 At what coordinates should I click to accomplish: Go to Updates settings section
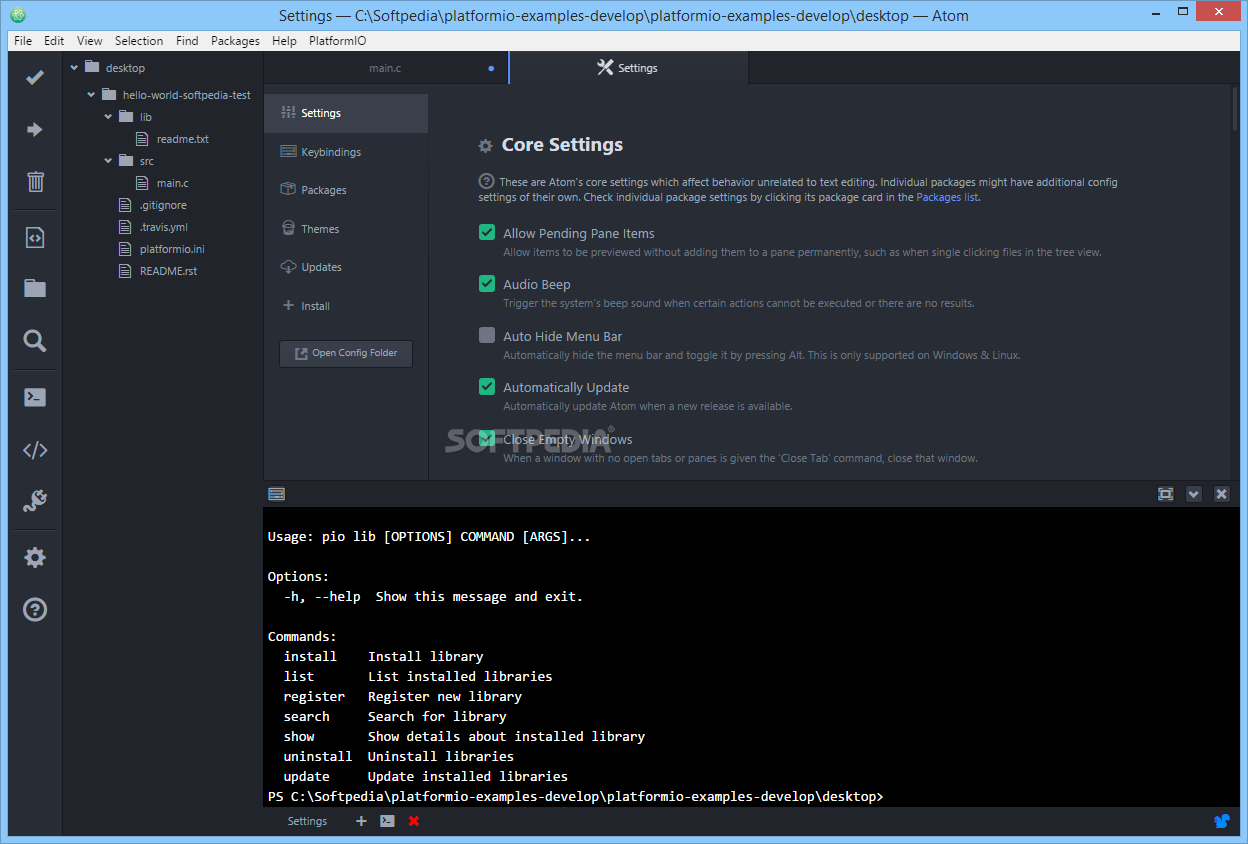pyautogui.click(x=346, y=267)
